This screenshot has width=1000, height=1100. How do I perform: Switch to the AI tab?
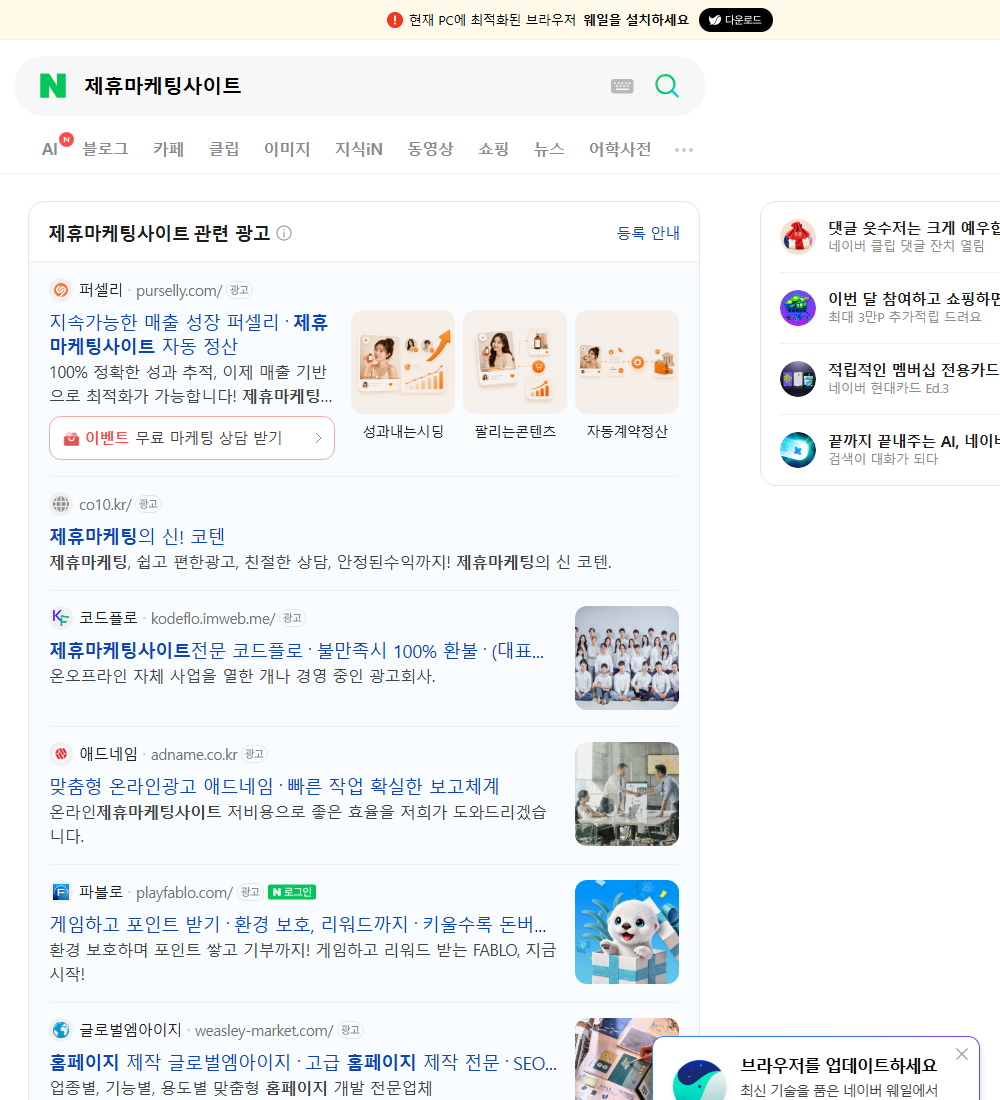click(x=50, y=149)
